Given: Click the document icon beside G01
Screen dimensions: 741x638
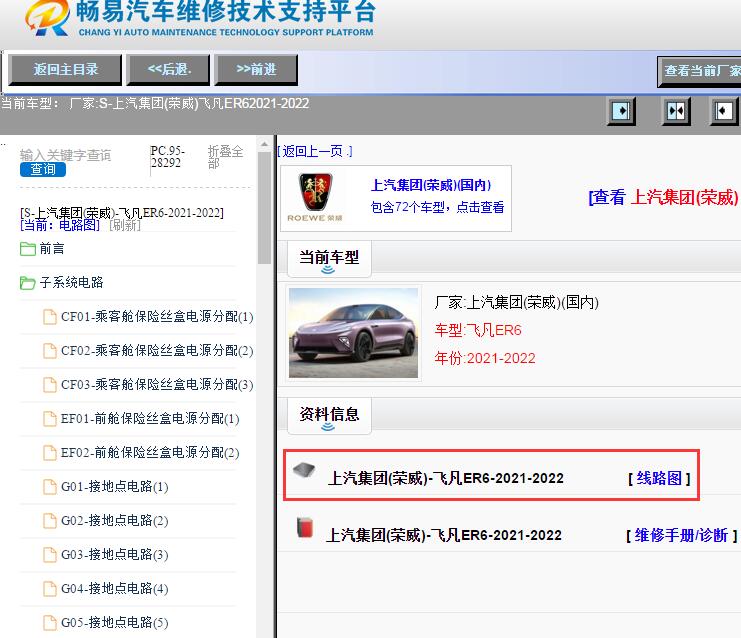Looking at the screenshot, I should [50, 487].
